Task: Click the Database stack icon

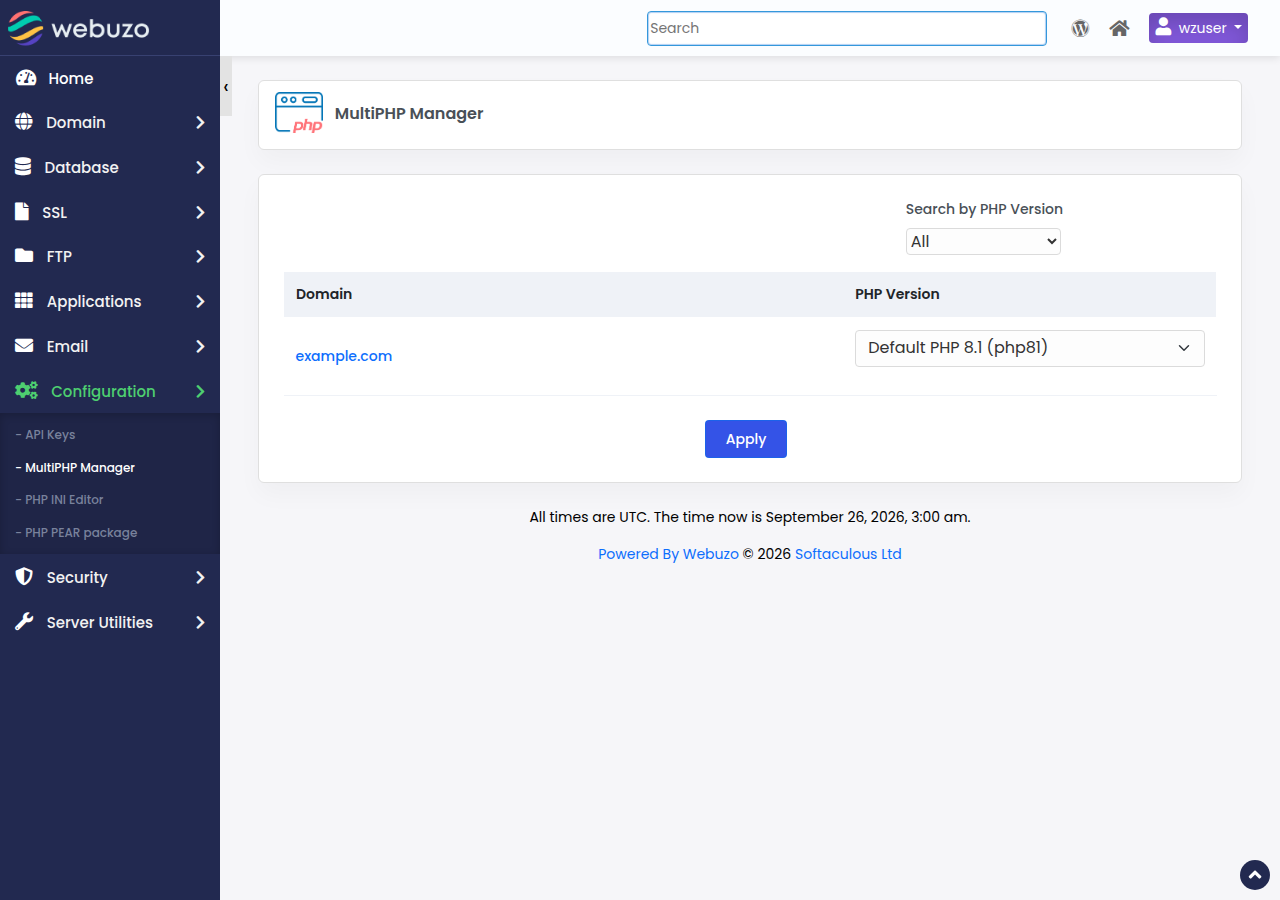Action: [x=23, y=167]
